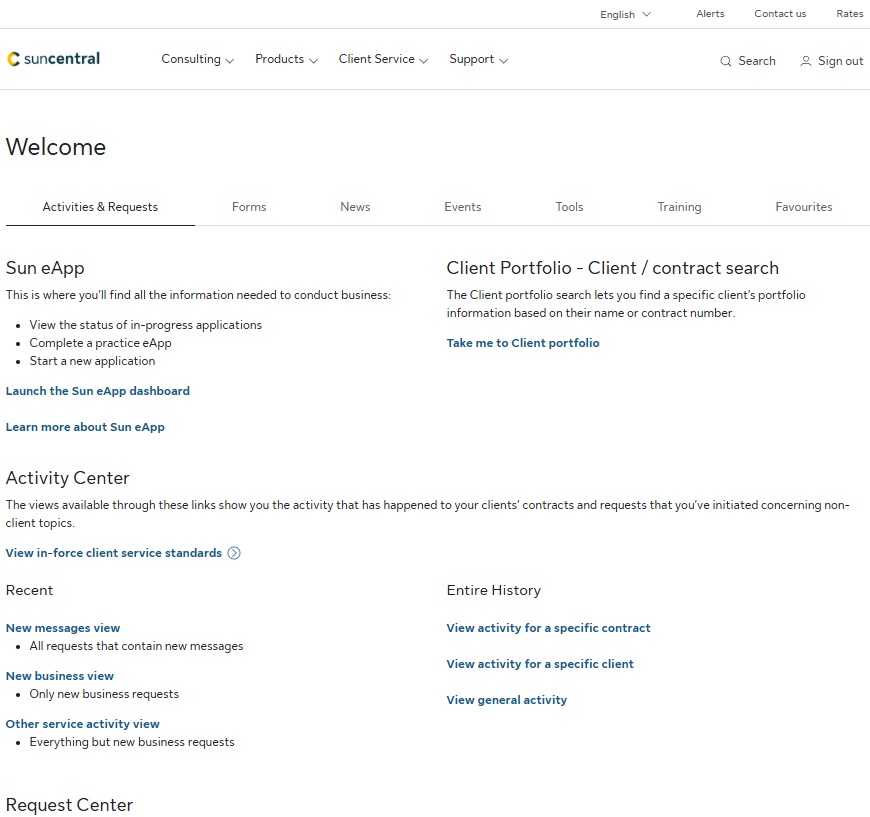Viewport: 870px width, 817px height.
Task: Open the News tab
Action: tap(355, 207)
